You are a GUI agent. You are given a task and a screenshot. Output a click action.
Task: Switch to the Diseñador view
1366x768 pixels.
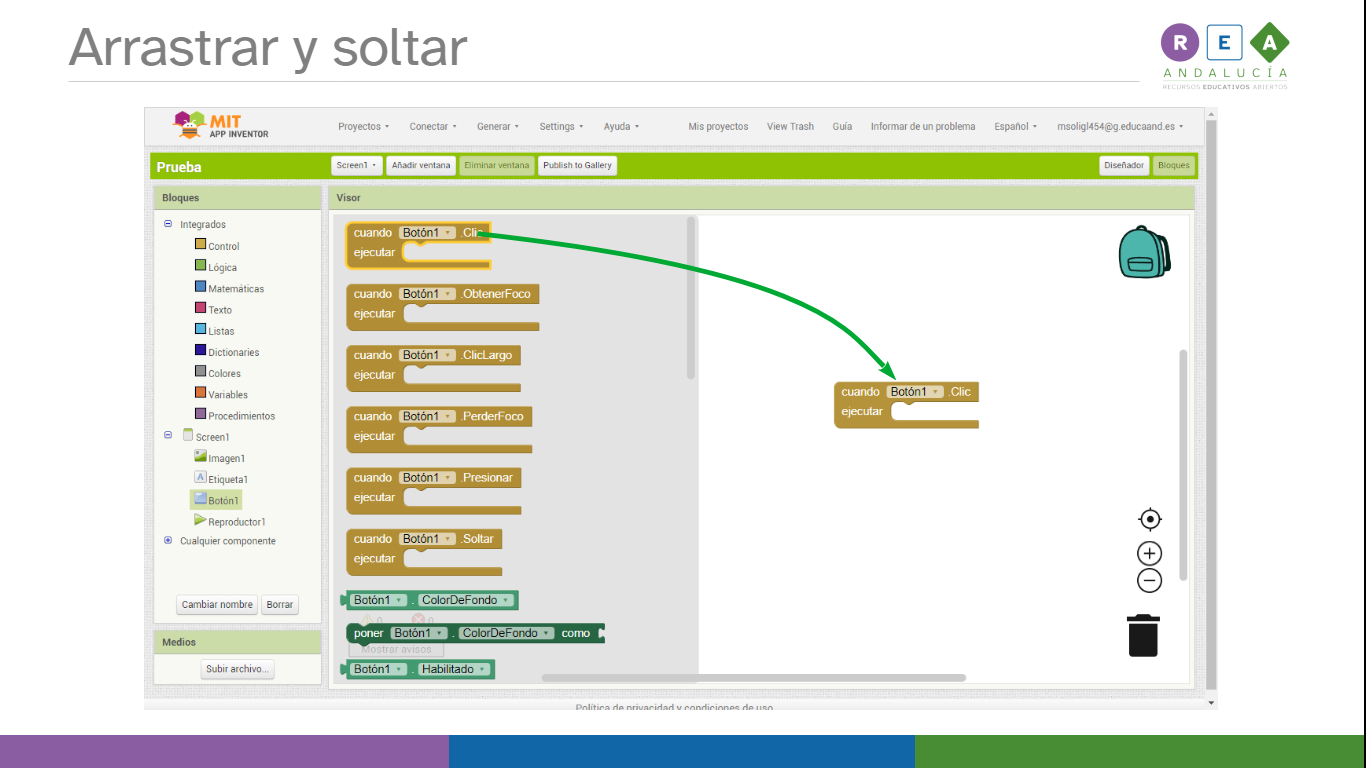1124,165
